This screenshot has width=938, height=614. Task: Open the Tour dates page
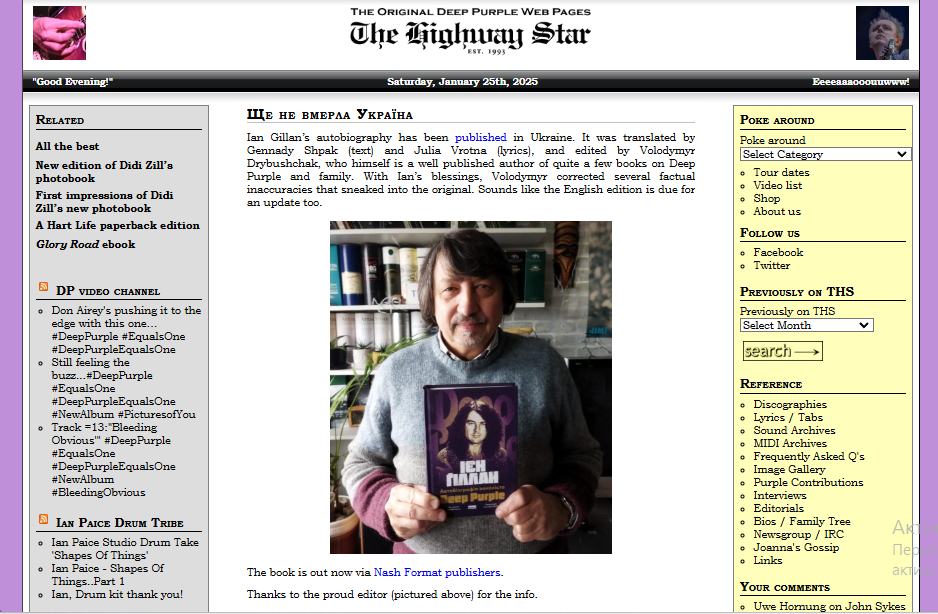click(x=781, y=172)
